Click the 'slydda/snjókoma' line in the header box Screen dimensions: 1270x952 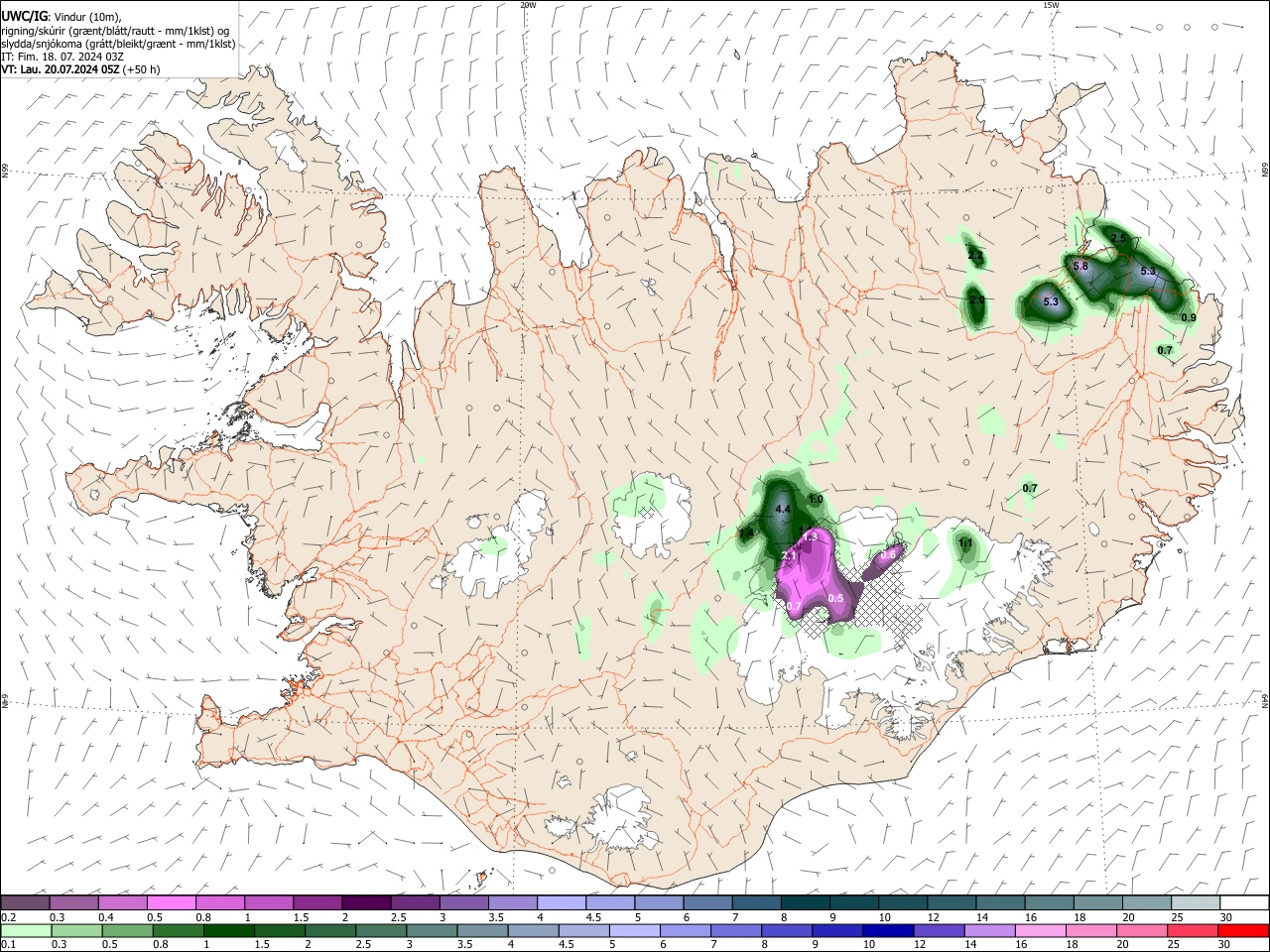(x=118, y=44)
